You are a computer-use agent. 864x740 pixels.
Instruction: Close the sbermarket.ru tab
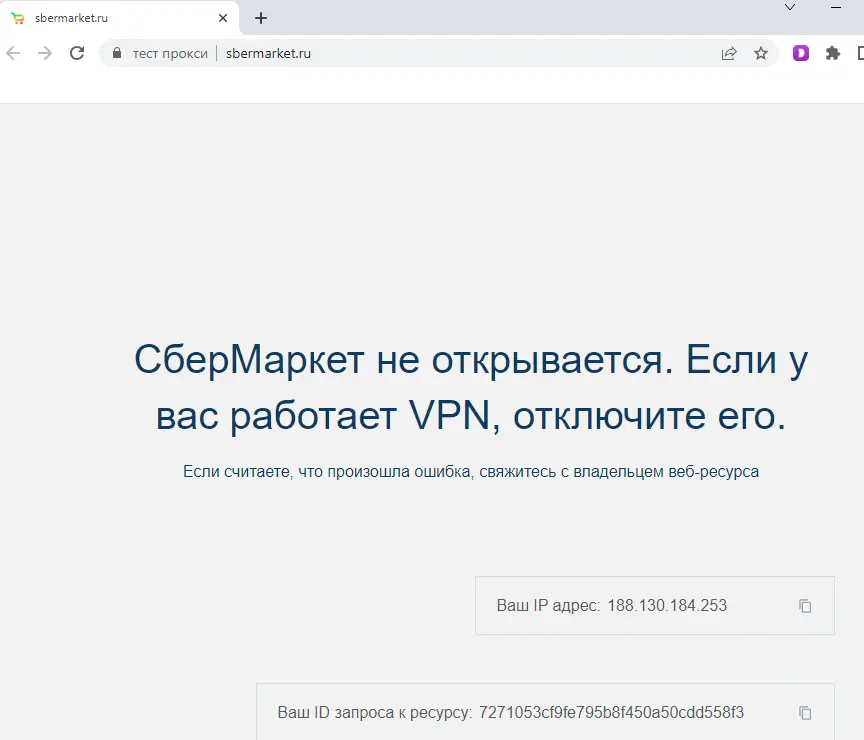pos(223,18)
